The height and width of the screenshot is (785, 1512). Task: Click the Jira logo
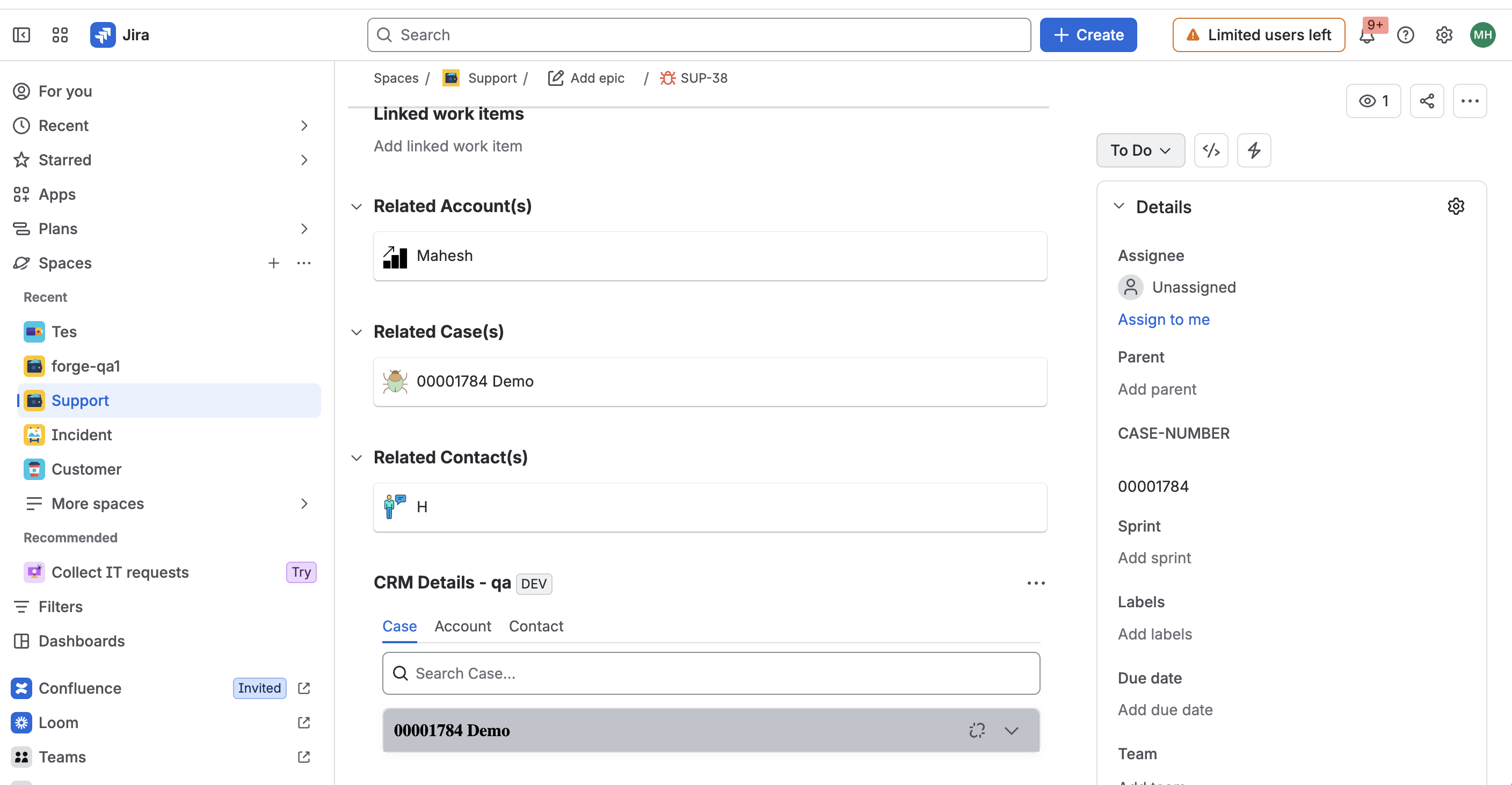[120, 35]
